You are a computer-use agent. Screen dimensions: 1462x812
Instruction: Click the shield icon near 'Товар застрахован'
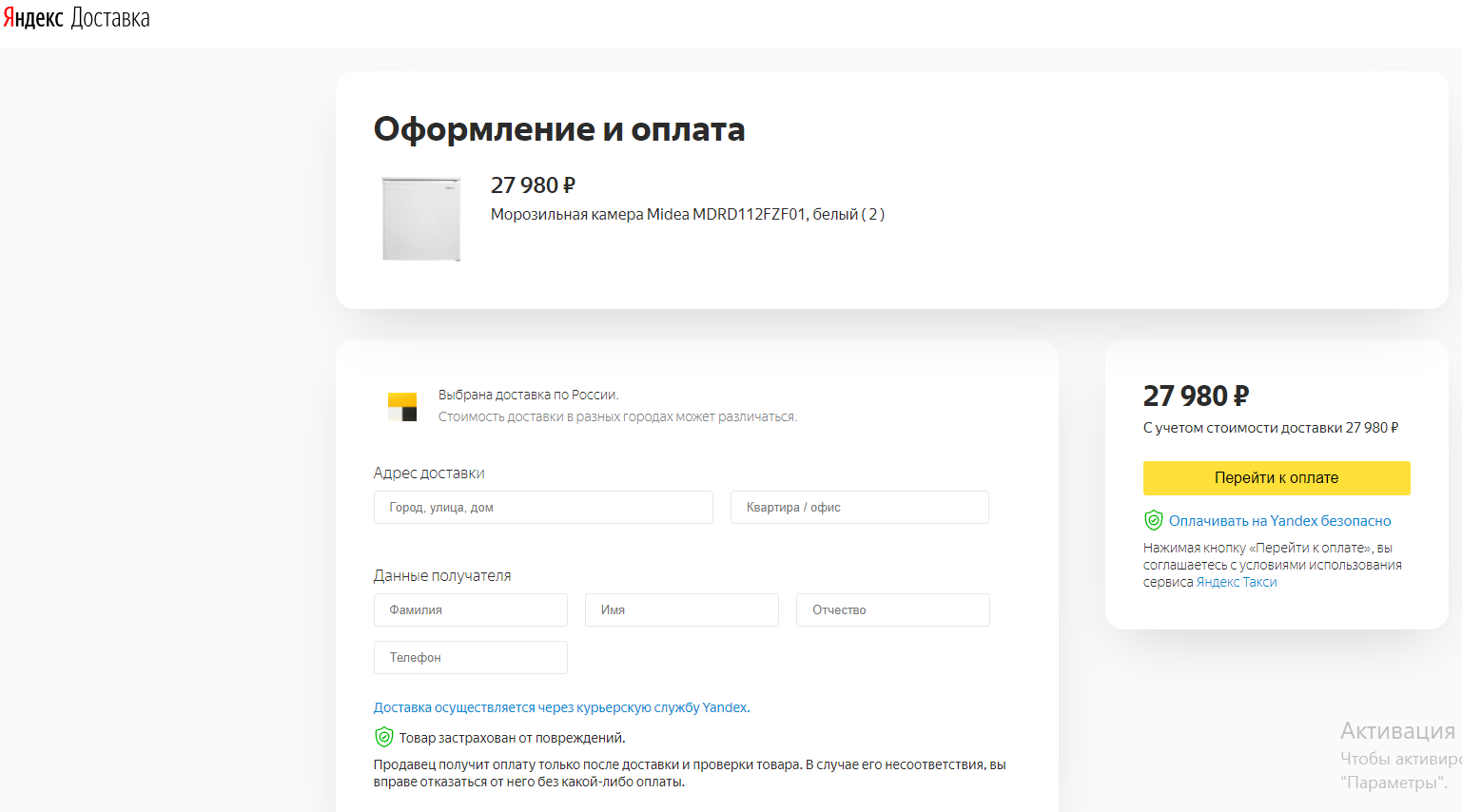point(384,737)
